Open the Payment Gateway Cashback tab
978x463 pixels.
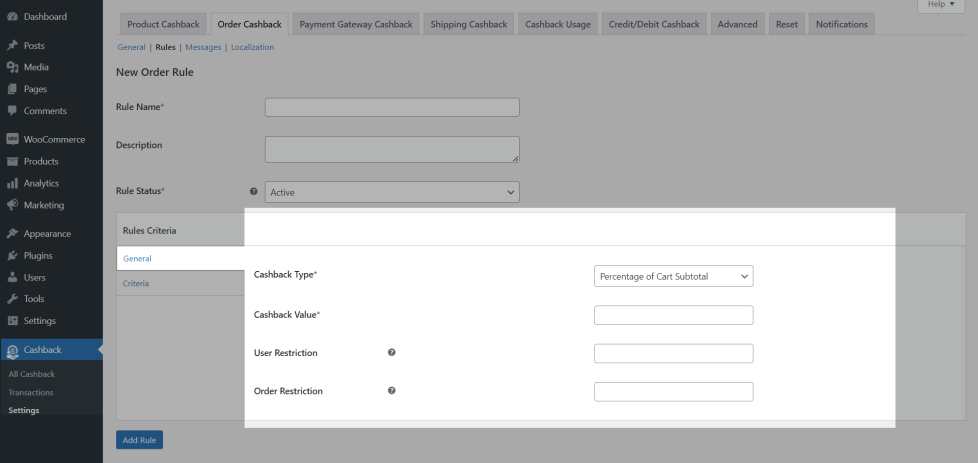355,24
